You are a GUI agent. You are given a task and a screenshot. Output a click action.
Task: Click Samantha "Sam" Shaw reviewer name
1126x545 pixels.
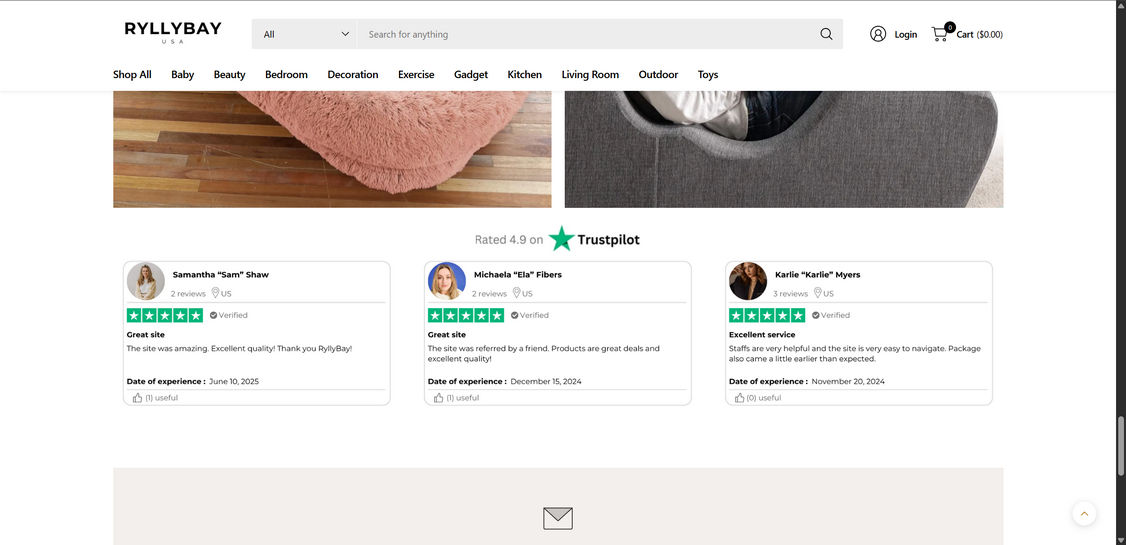[x=220, y=274]
